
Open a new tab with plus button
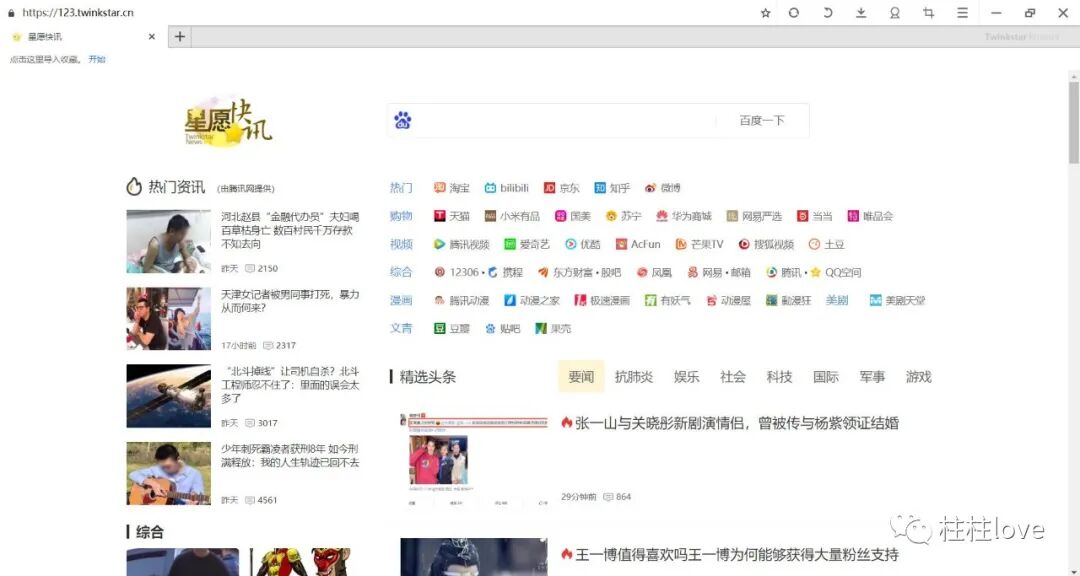tap(180, 37)
